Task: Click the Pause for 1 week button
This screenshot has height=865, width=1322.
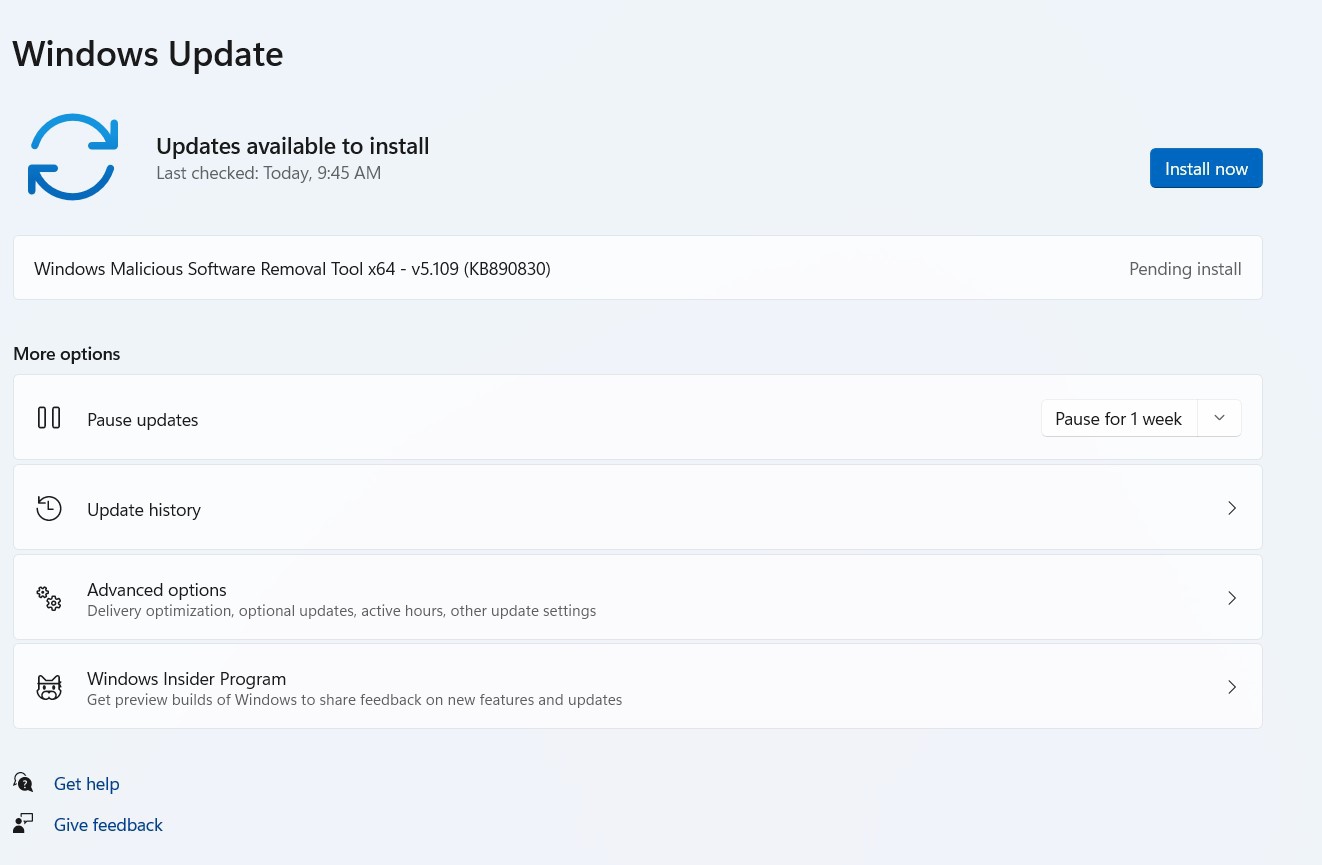Action: tap(1118, 419)
